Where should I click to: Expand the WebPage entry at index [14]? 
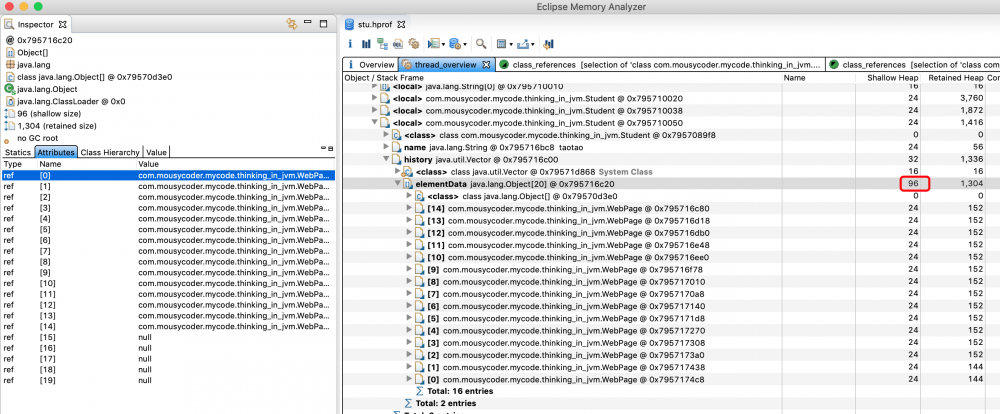408,209
